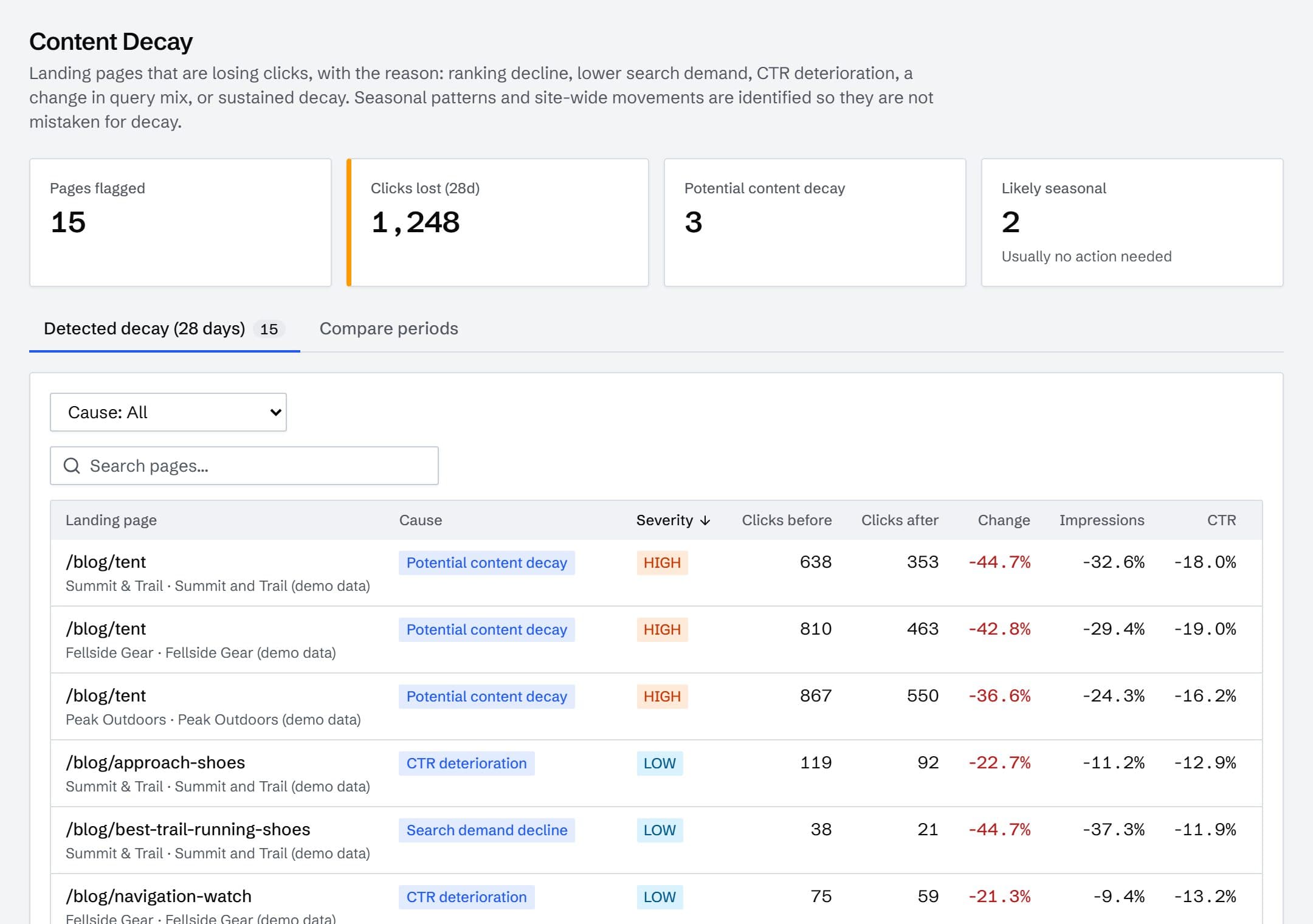This screenshot has height=924, width=1313.
Task: Click the Search pages input field
Action: (x=244, y=466)
